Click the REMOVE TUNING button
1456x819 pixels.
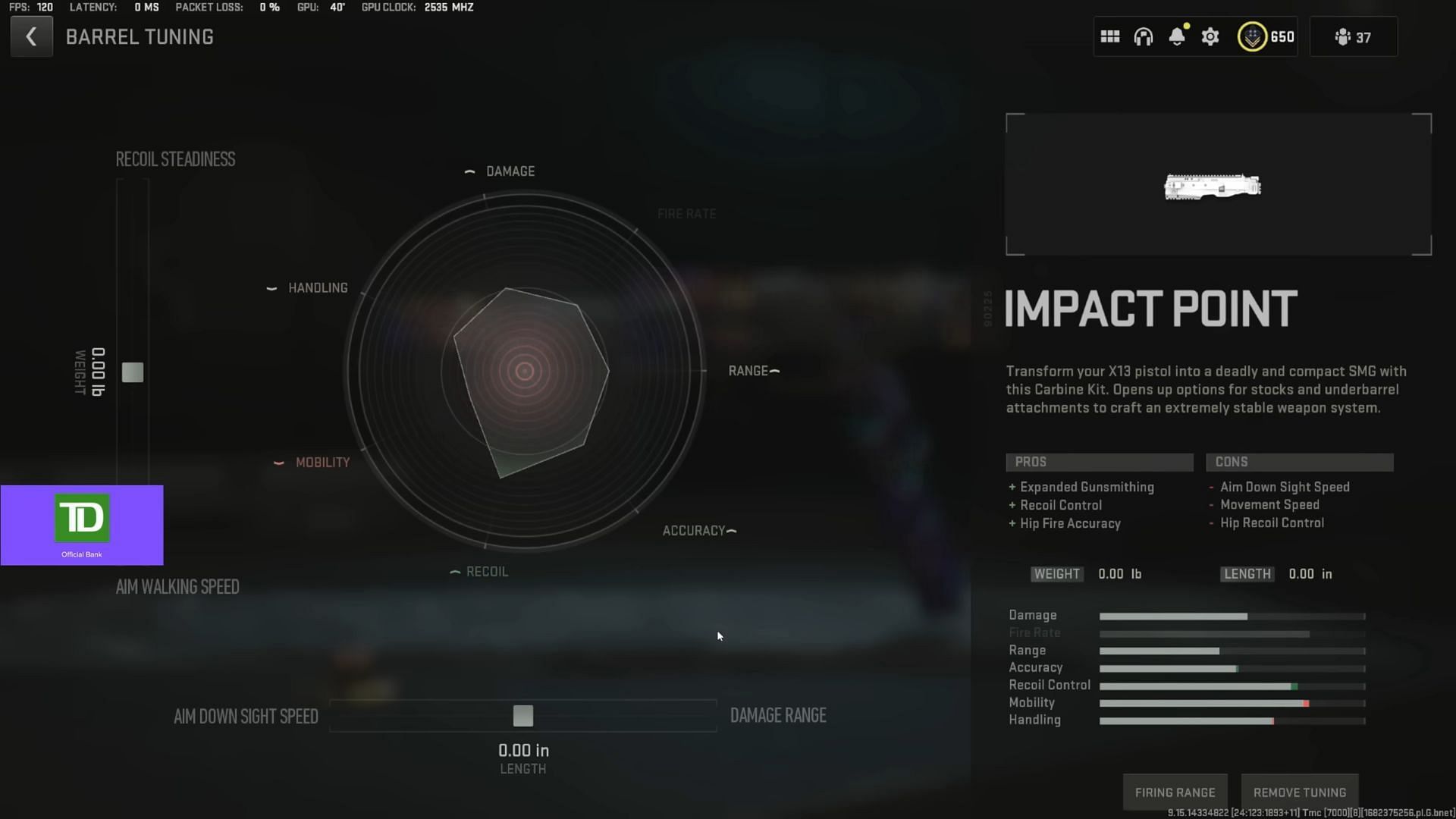1300,792
